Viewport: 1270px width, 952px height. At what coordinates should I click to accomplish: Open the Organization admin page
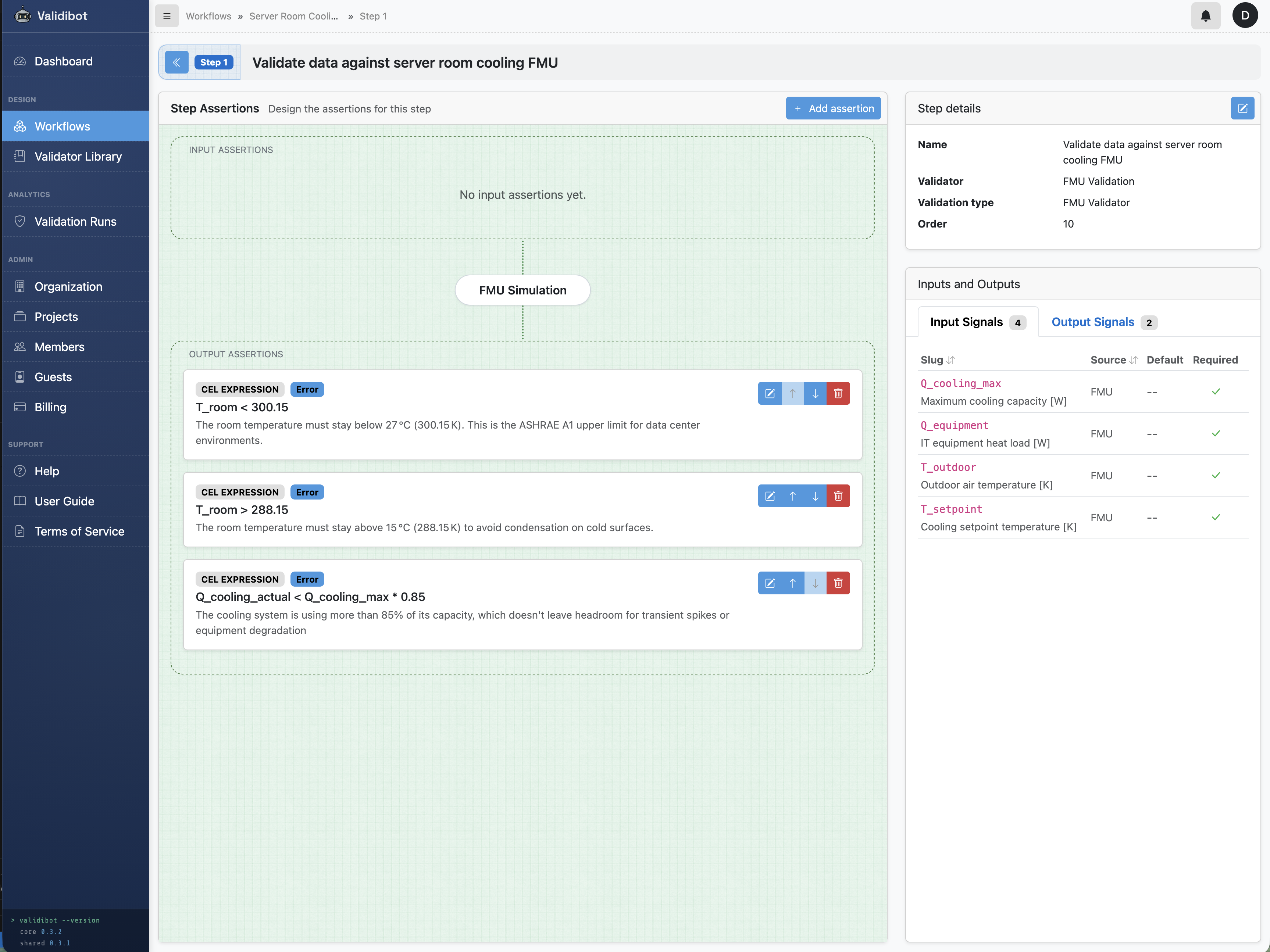pos(68,286)
